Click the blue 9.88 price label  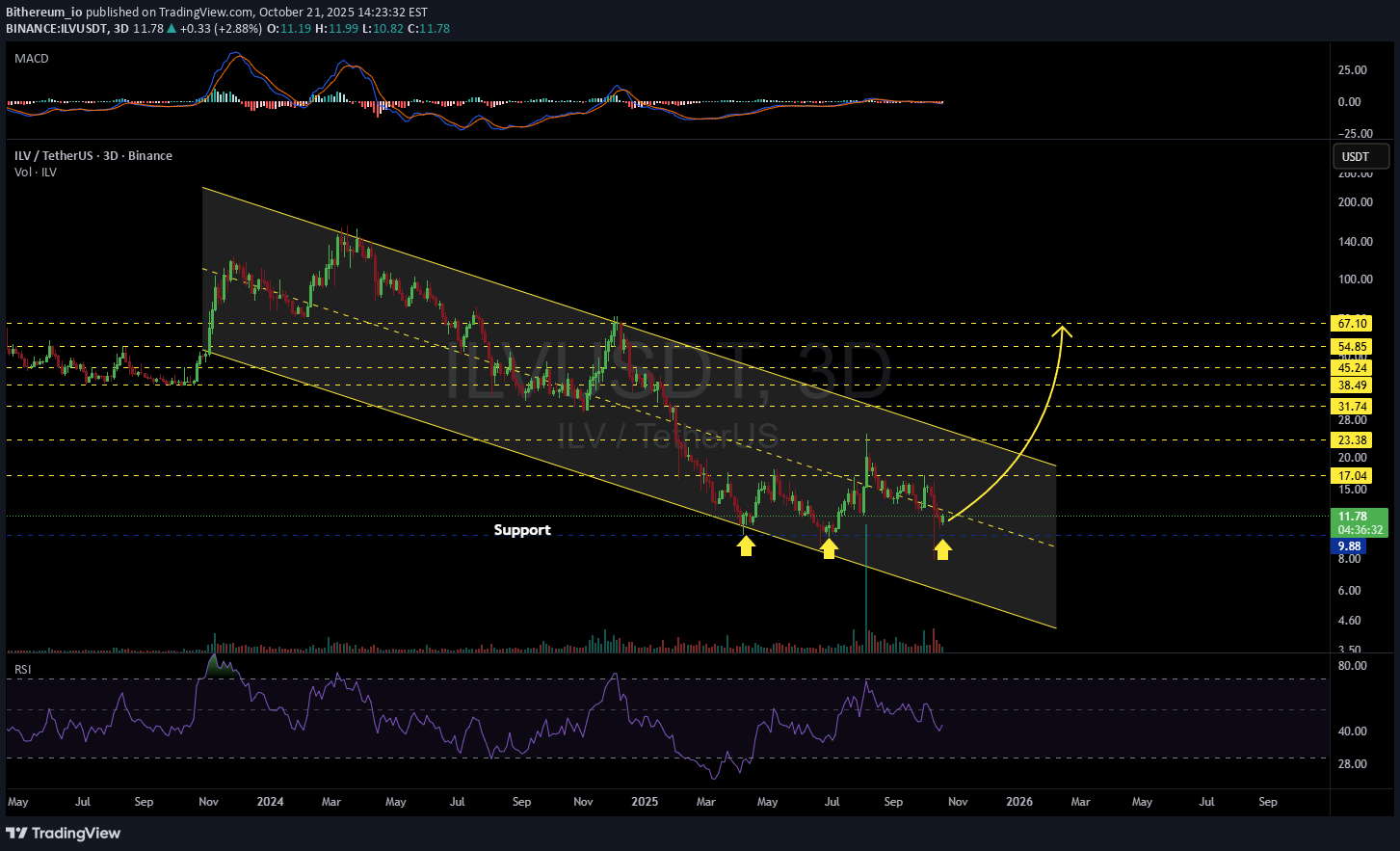pos(1348,546)
